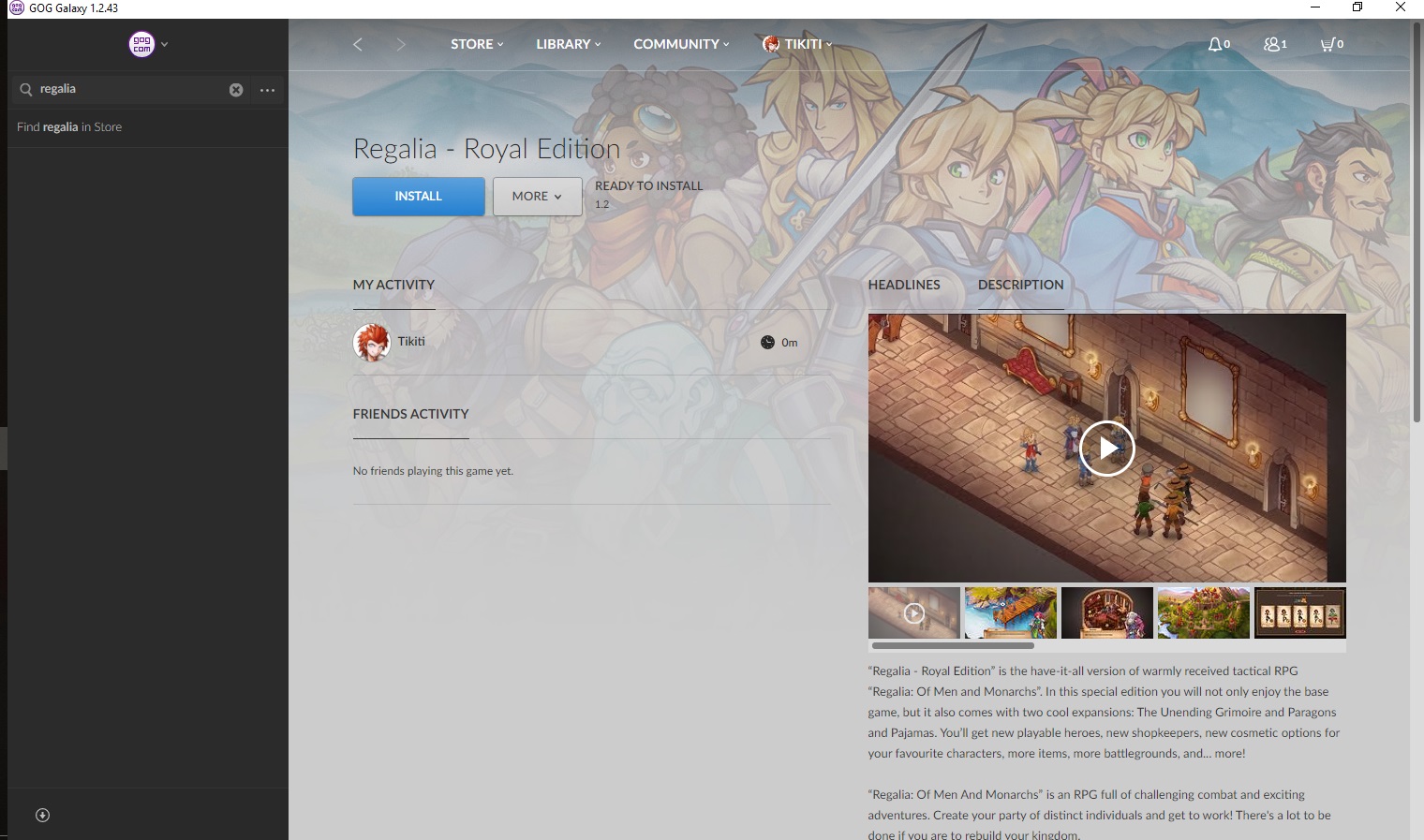
Task: Expand the arrow next to GOG logo
Action: (165, 44)
